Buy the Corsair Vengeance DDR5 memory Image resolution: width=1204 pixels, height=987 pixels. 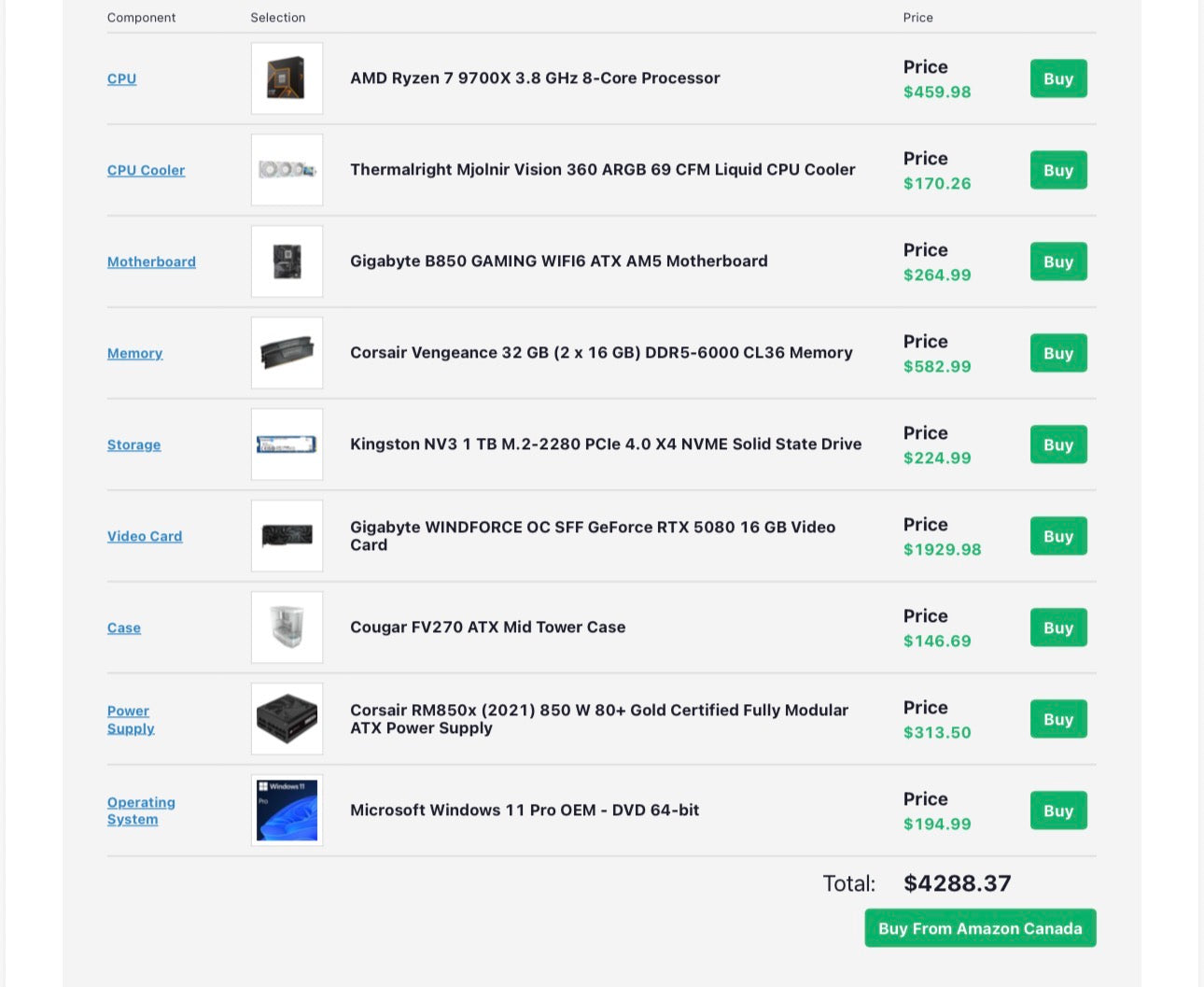[1057, 353]
